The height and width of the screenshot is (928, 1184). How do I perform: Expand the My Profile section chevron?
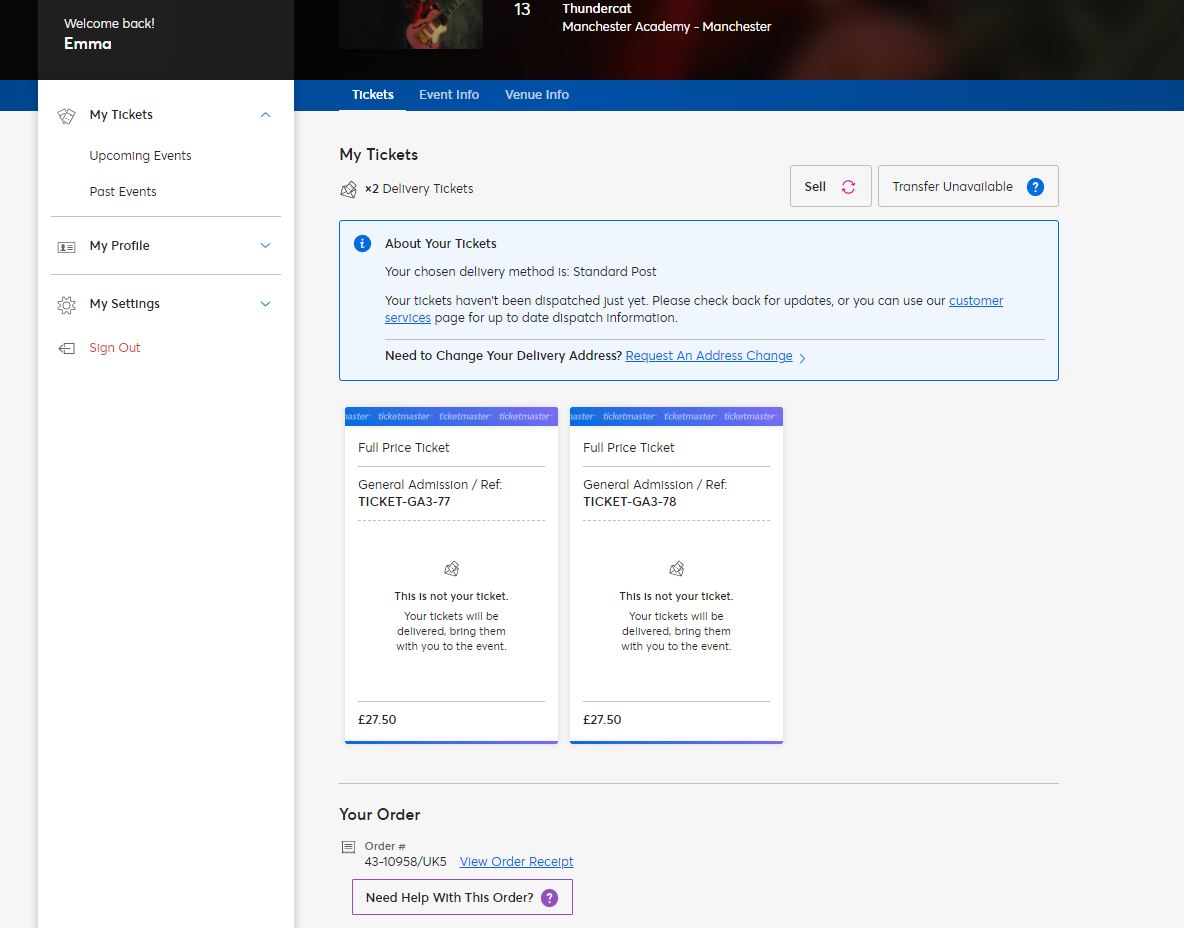coord(265,246)
